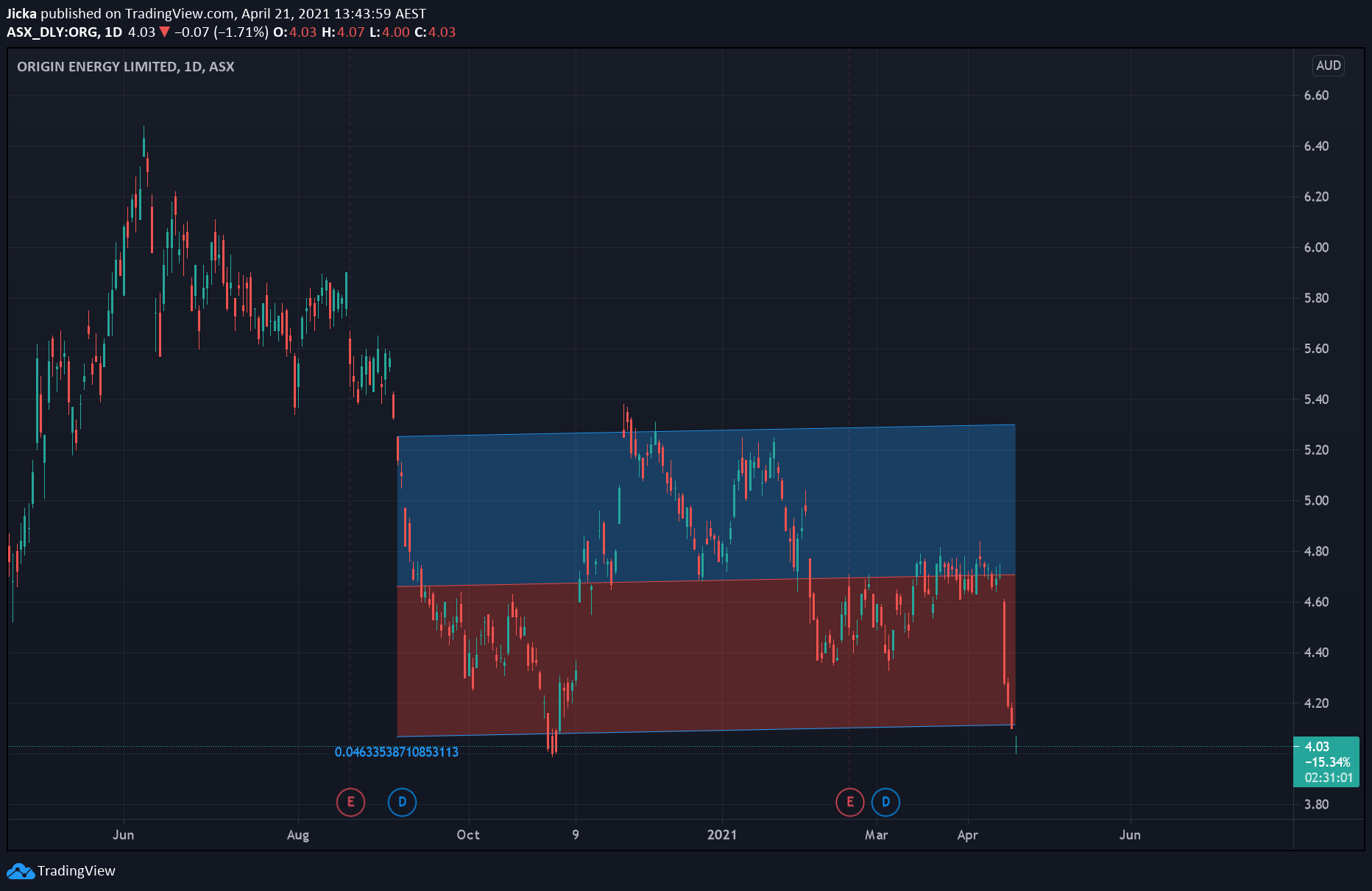The height and width of the screenshot is (891, 1372).
Task: Click the 5.80 price axis label
Action: click(x=1316, y=299)
